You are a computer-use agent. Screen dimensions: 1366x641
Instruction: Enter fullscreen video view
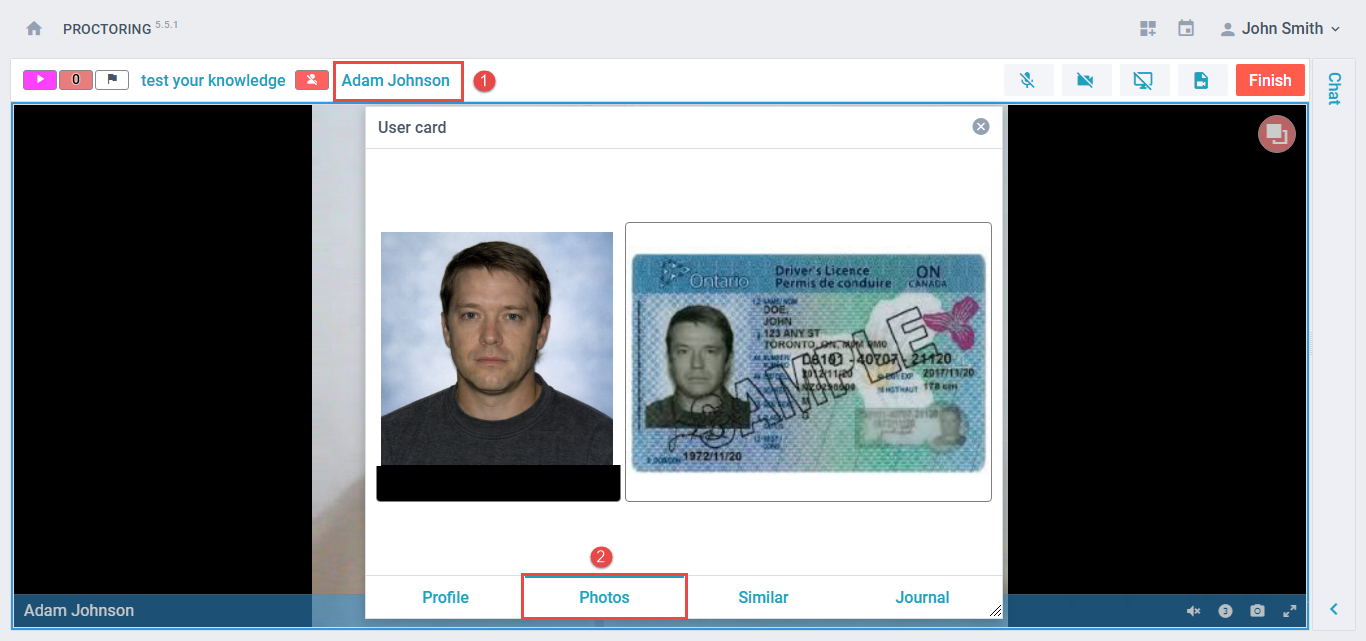pyautogui.click(x=1290, y=611)
